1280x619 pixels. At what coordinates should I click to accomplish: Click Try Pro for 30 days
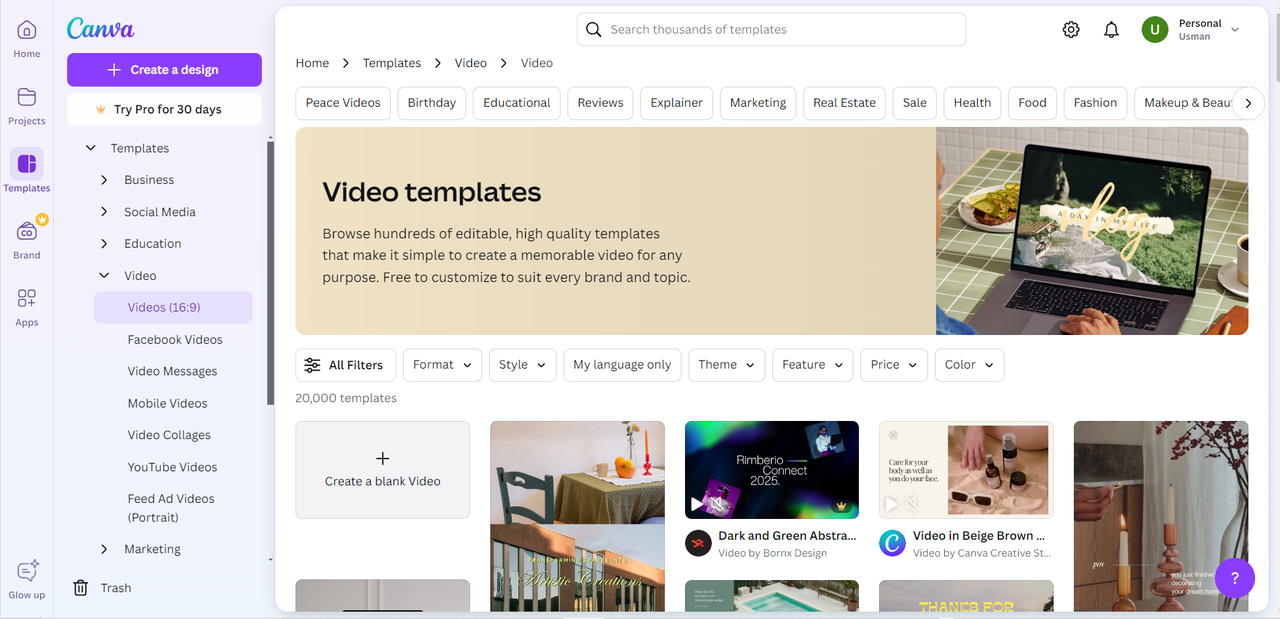pyautogui.click(x=164, y=110)
